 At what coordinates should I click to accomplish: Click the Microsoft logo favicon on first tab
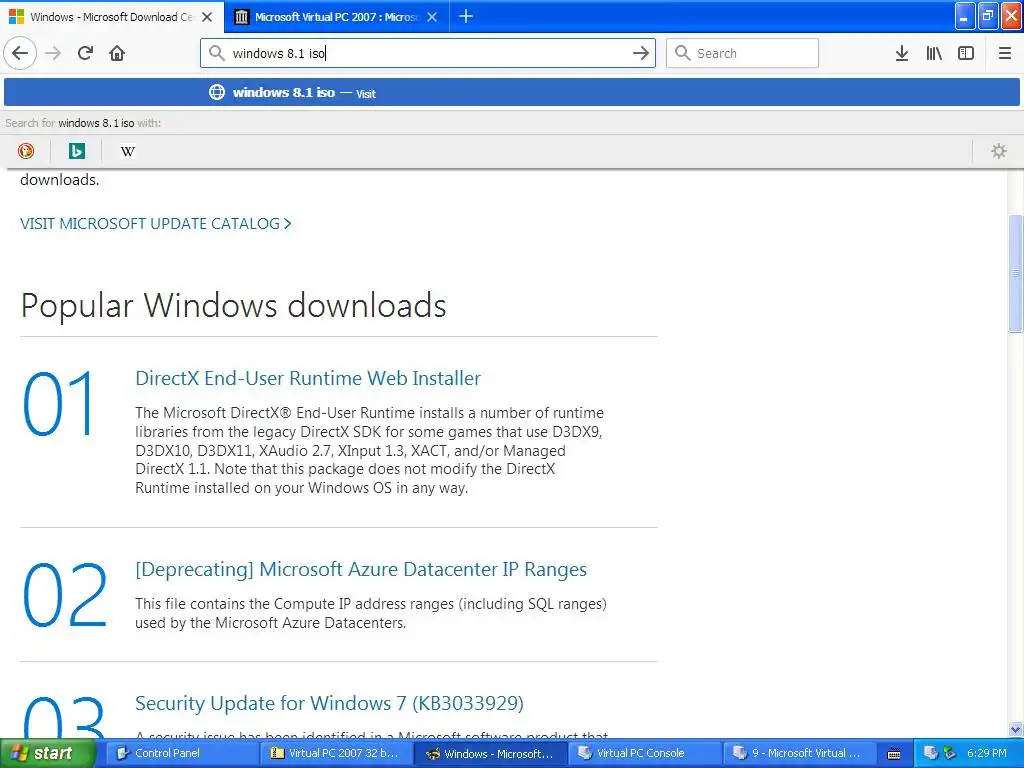tap(16, 17)
